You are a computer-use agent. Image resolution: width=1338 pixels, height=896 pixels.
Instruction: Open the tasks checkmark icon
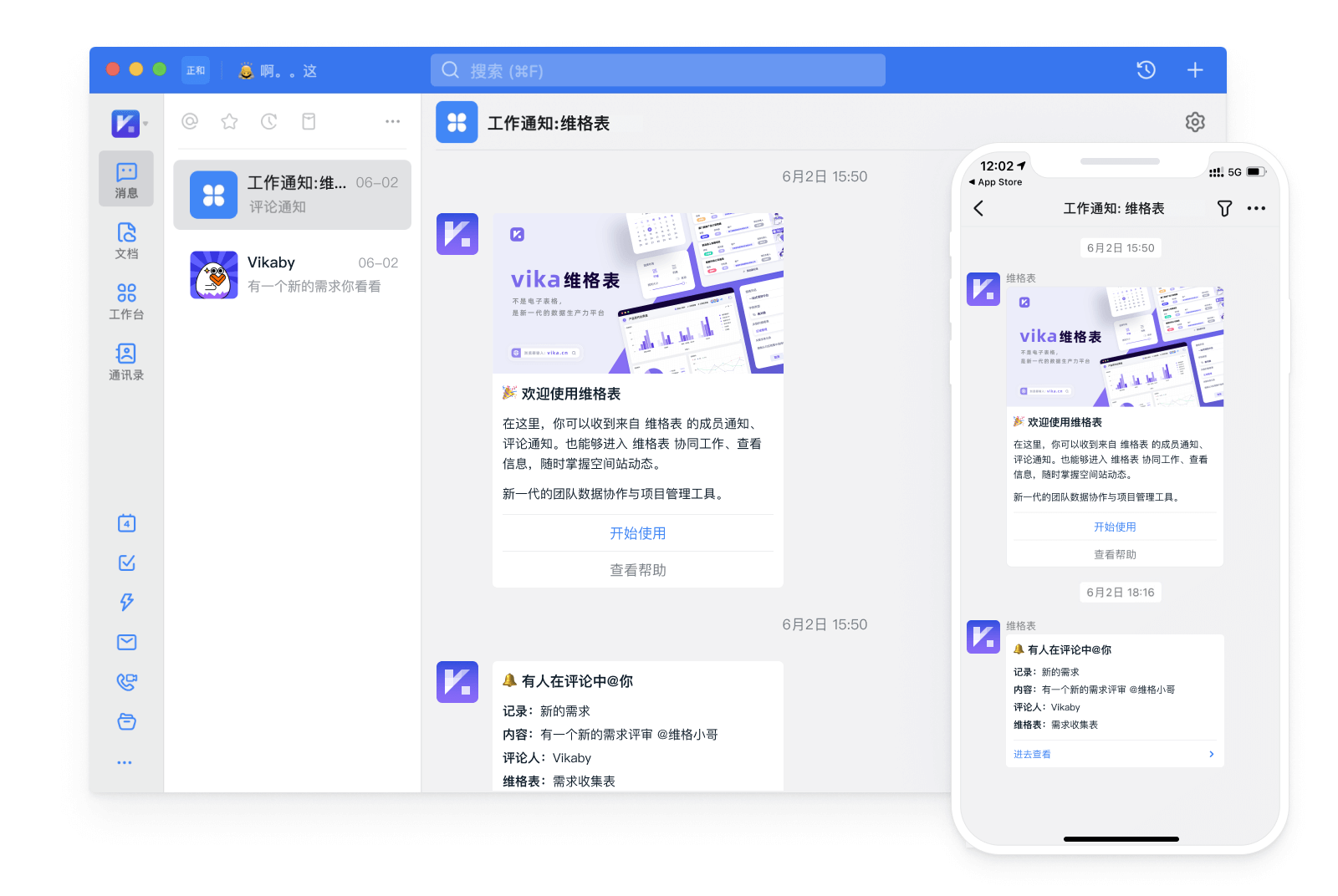tap(126, 563)
